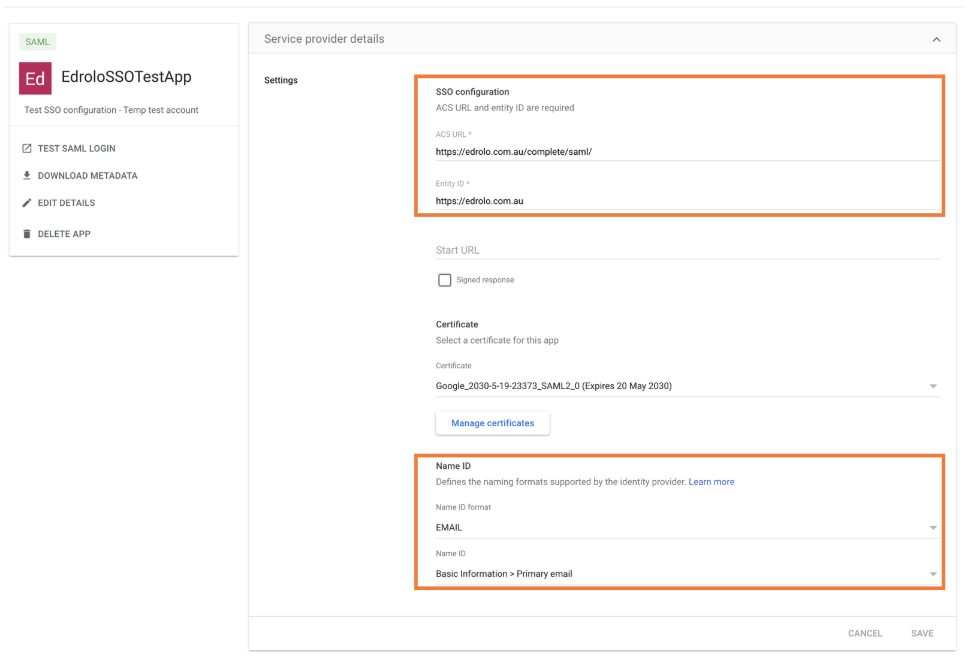Choose EDIT DETAILS in the sidebar

(x=67, y=203)
